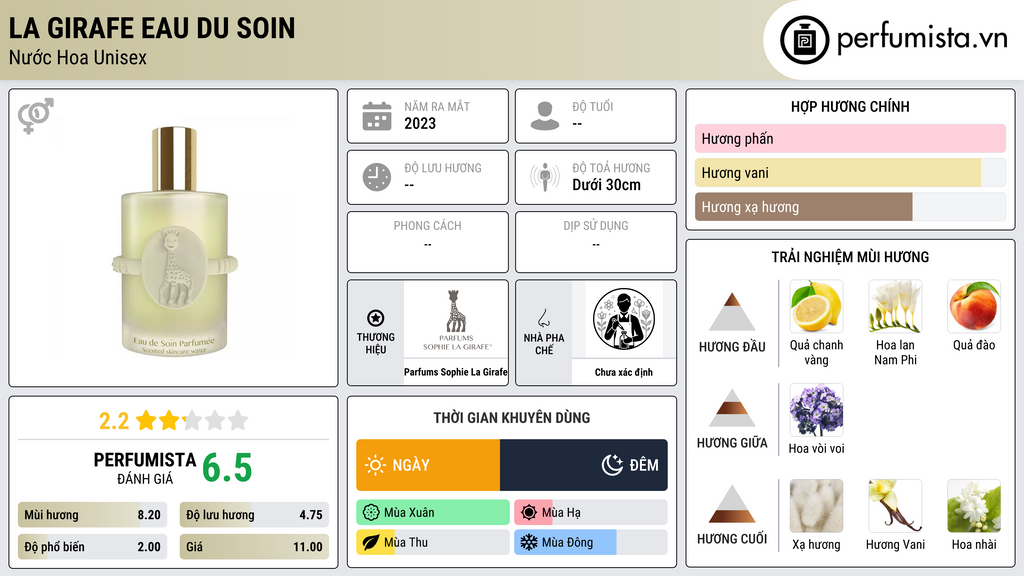The image size is (1024, 576).
Task: Click the Perfumista đánh giá label
Action: (144, 468)
